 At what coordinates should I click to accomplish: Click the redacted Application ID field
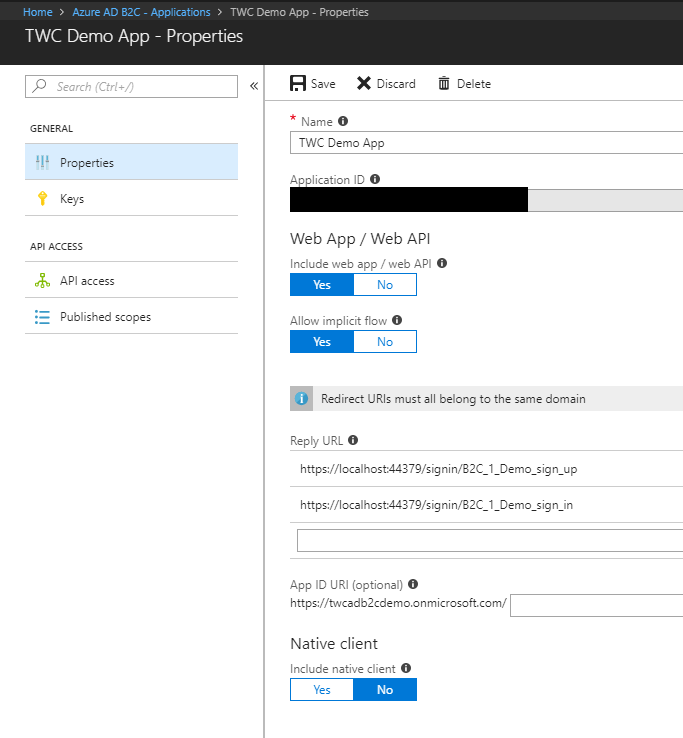[x=486, y=200]
